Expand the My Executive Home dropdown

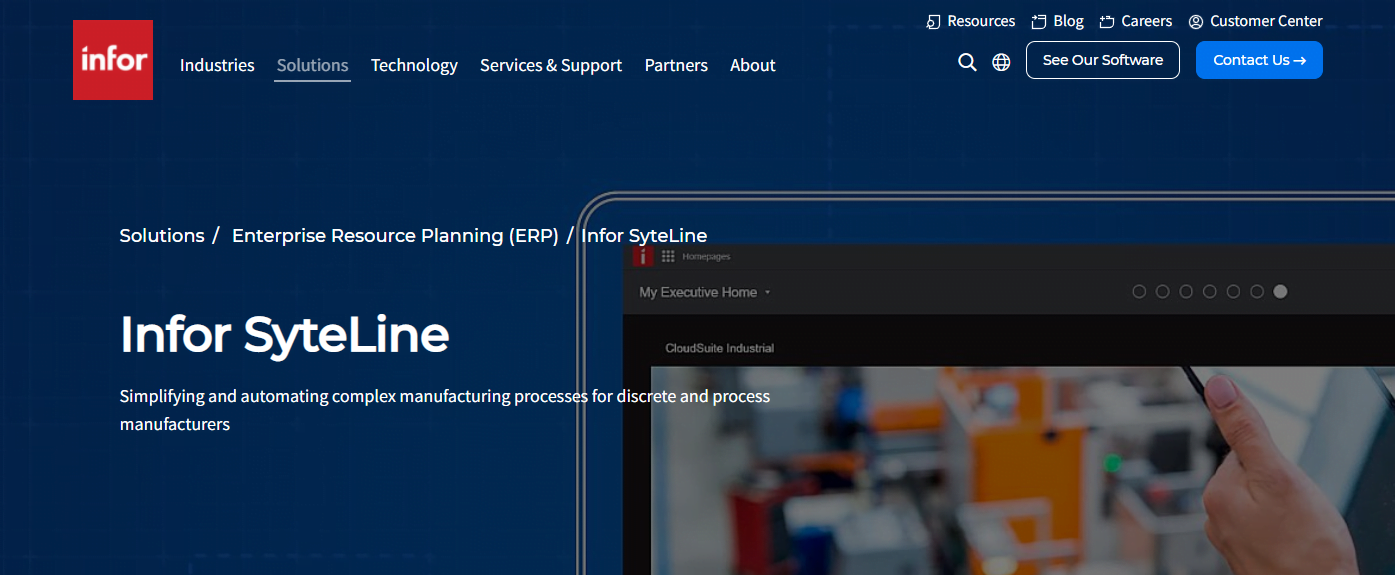[x=705, y=292]
